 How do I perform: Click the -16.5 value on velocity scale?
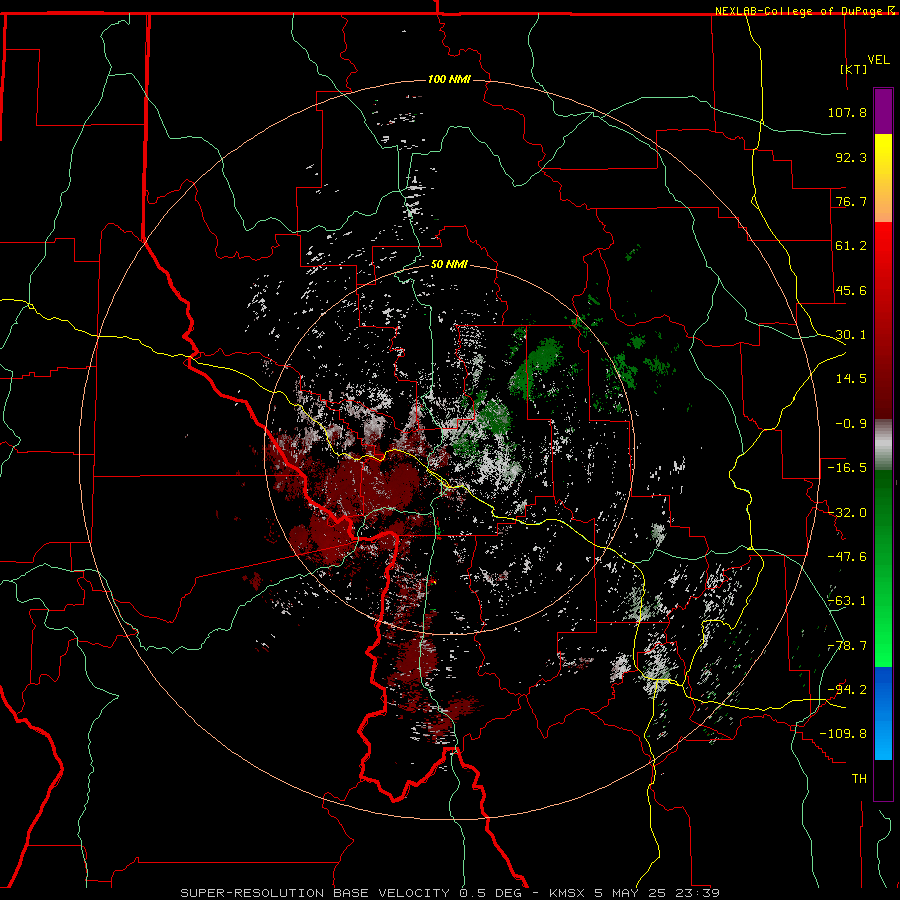(847, 468)
